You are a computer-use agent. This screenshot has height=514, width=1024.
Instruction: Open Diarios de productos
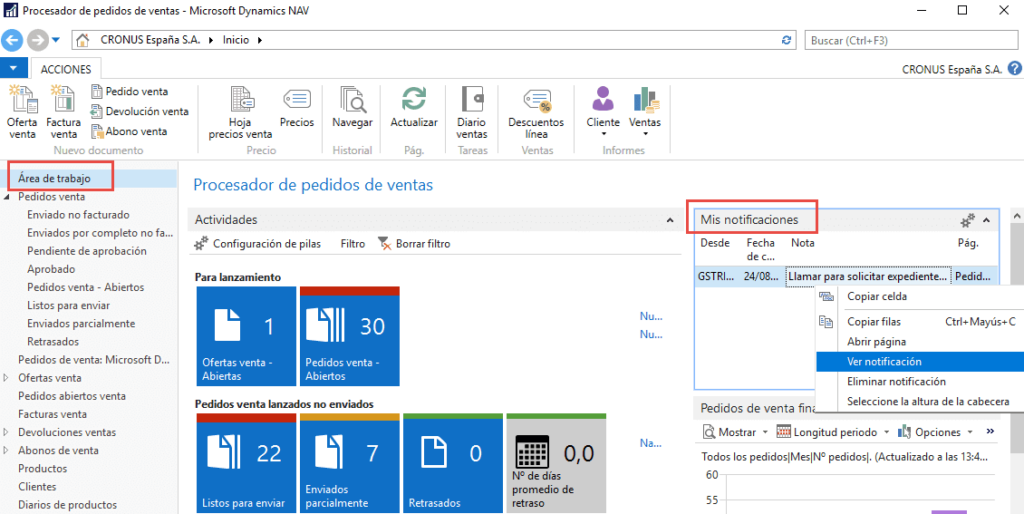67,505
